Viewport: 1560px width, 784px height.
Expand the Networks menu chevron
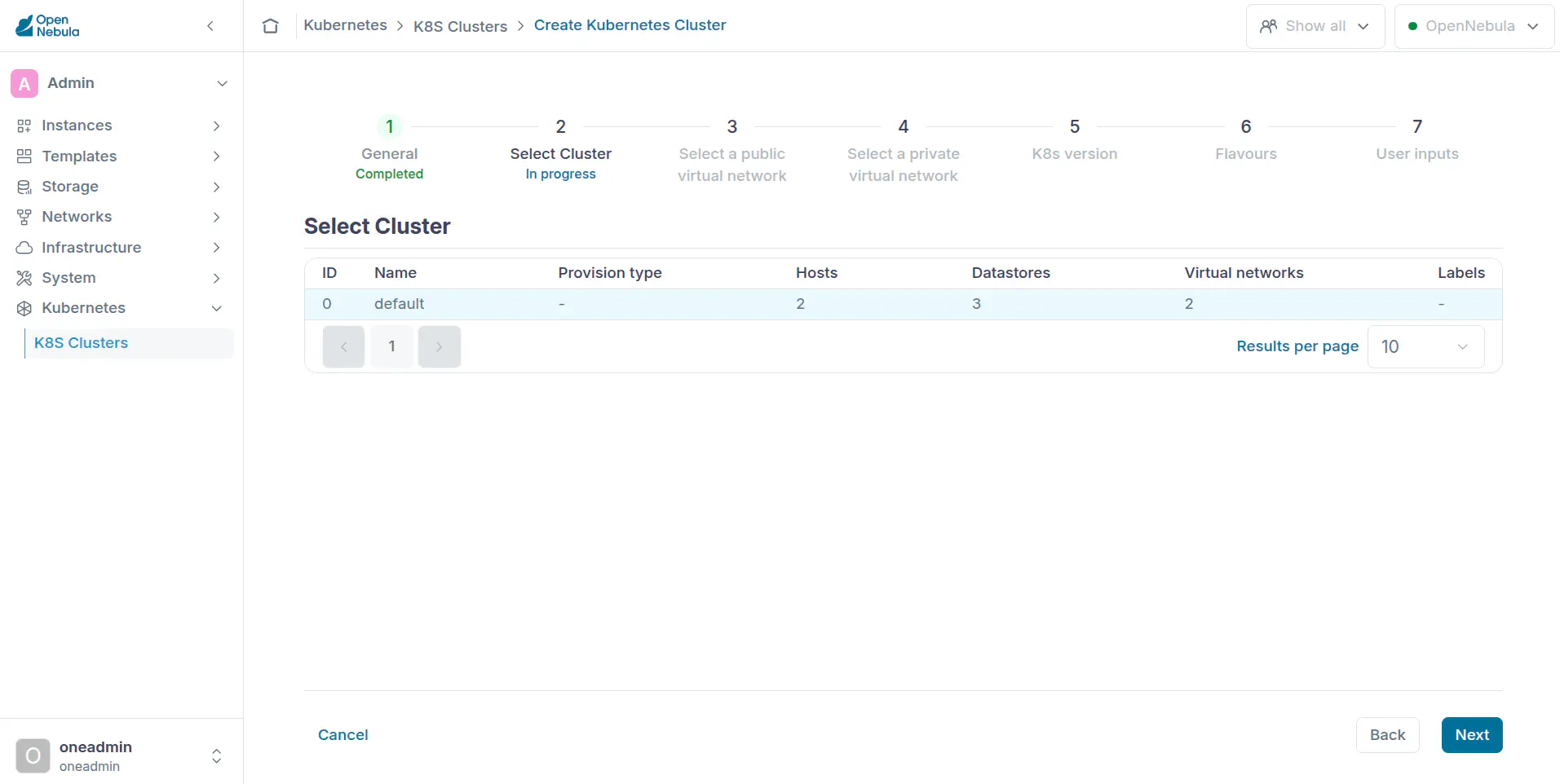point(216,217)
